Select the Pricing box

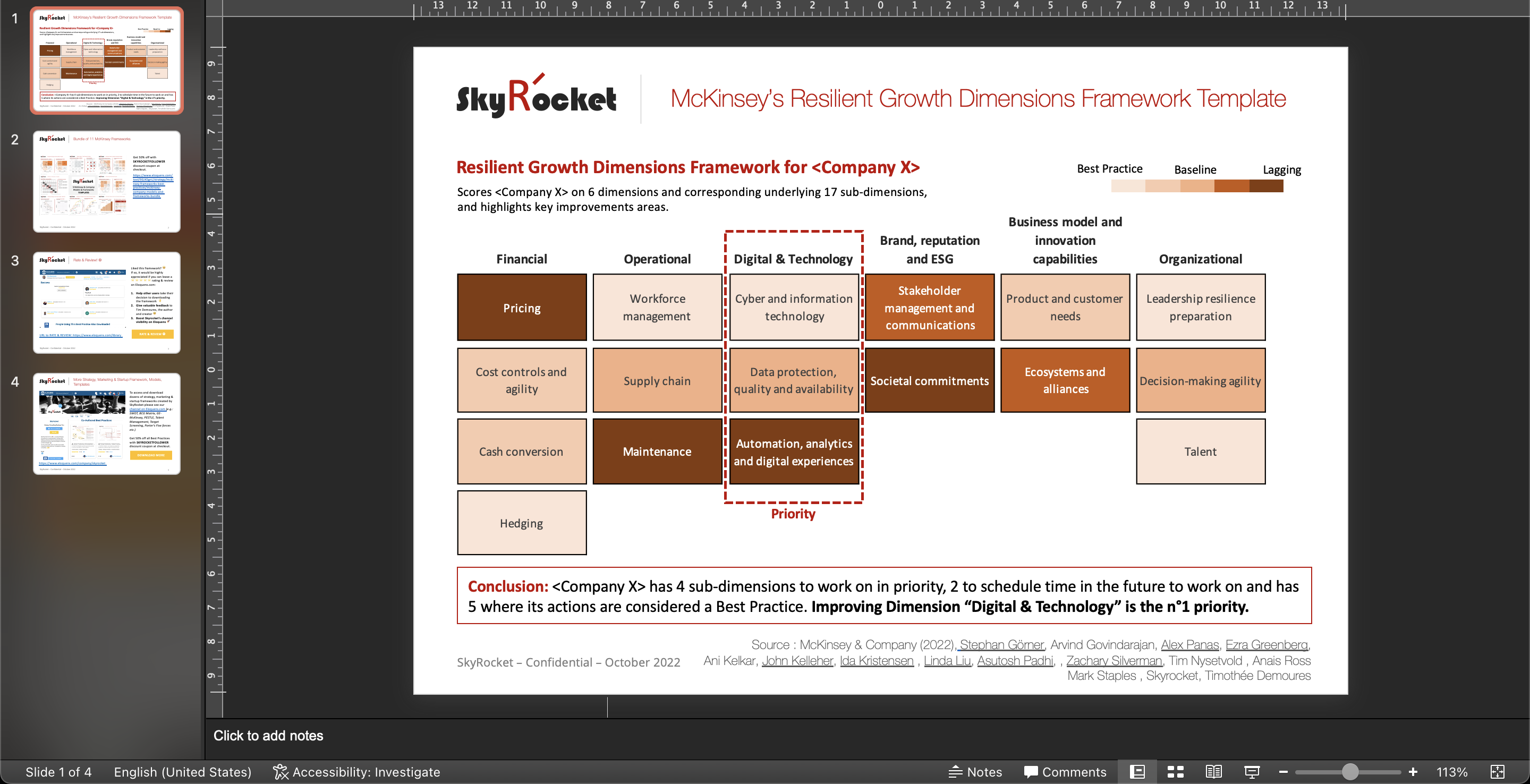pos(522,307)
